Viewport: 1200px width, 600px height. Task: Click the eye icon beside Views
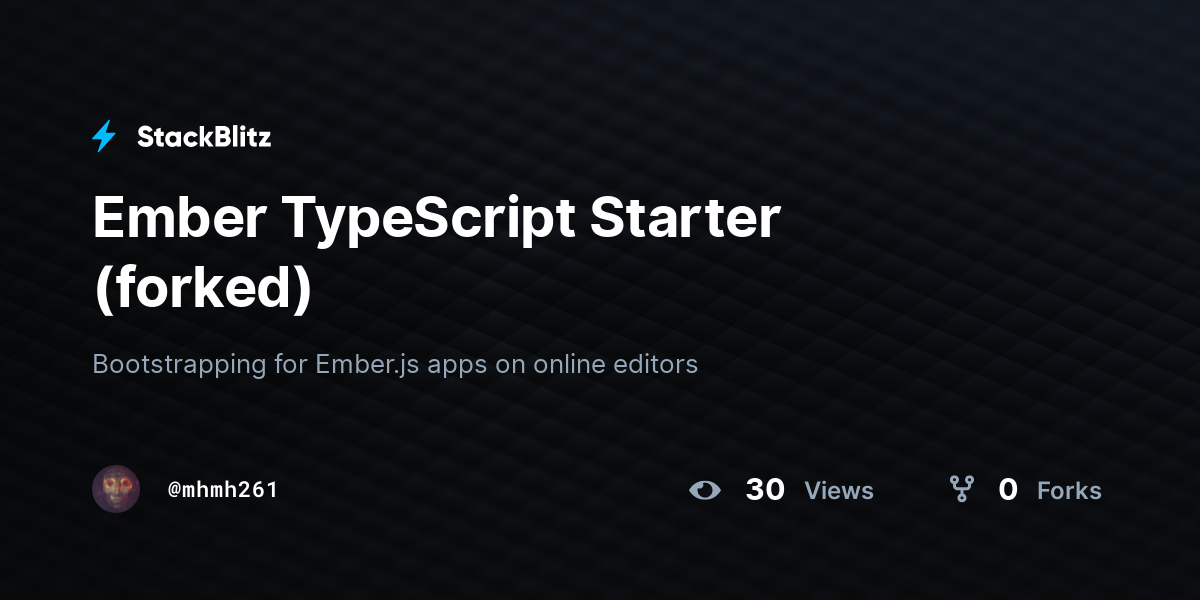[705, 490]
